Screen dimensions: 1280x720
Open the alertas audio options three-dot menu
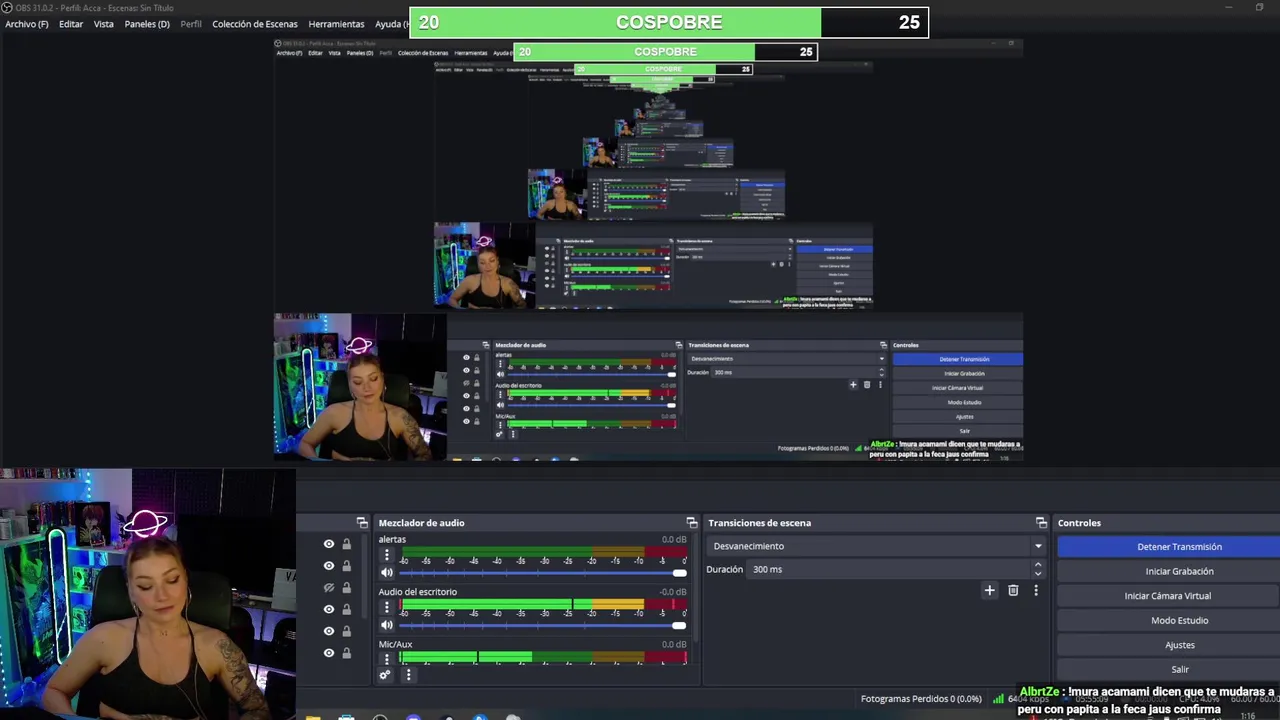[387, 555]
